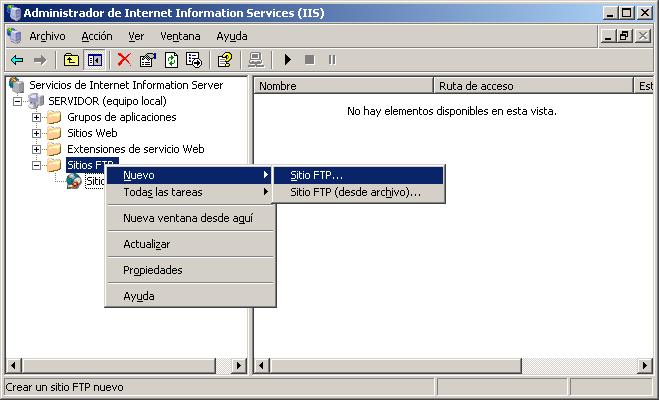The height and width of the screenshot is (400, 659).
Task: Click the Sitios FTP folder icon
Action: coord(53,165)
